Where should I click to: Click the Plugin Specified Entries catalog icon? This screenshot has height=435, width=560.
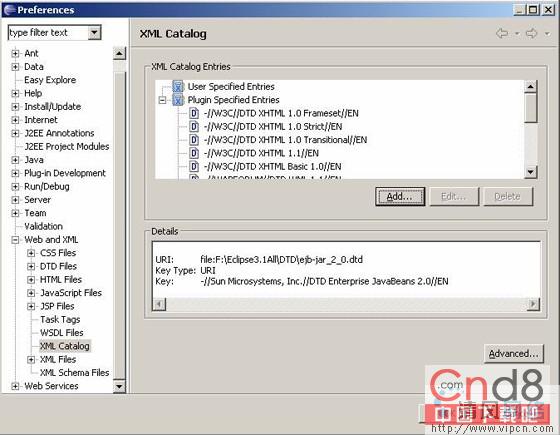178,100
